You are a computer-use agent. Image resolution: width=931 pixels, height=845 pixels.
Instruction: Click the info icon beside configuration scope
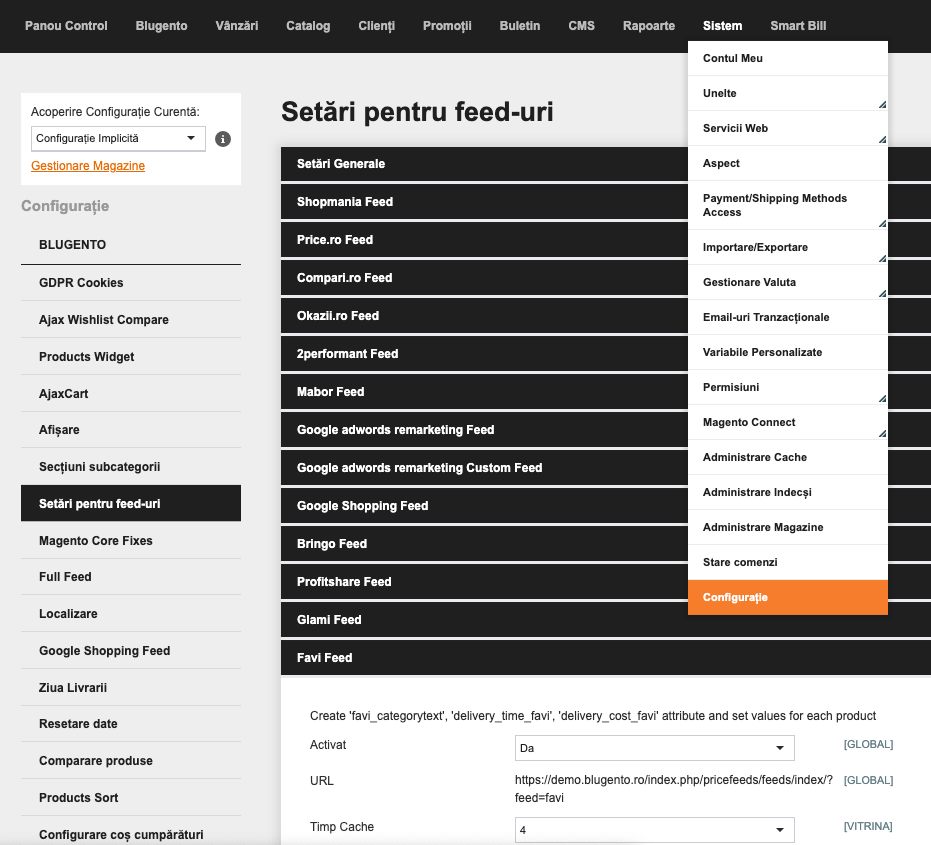coord(223,139)
